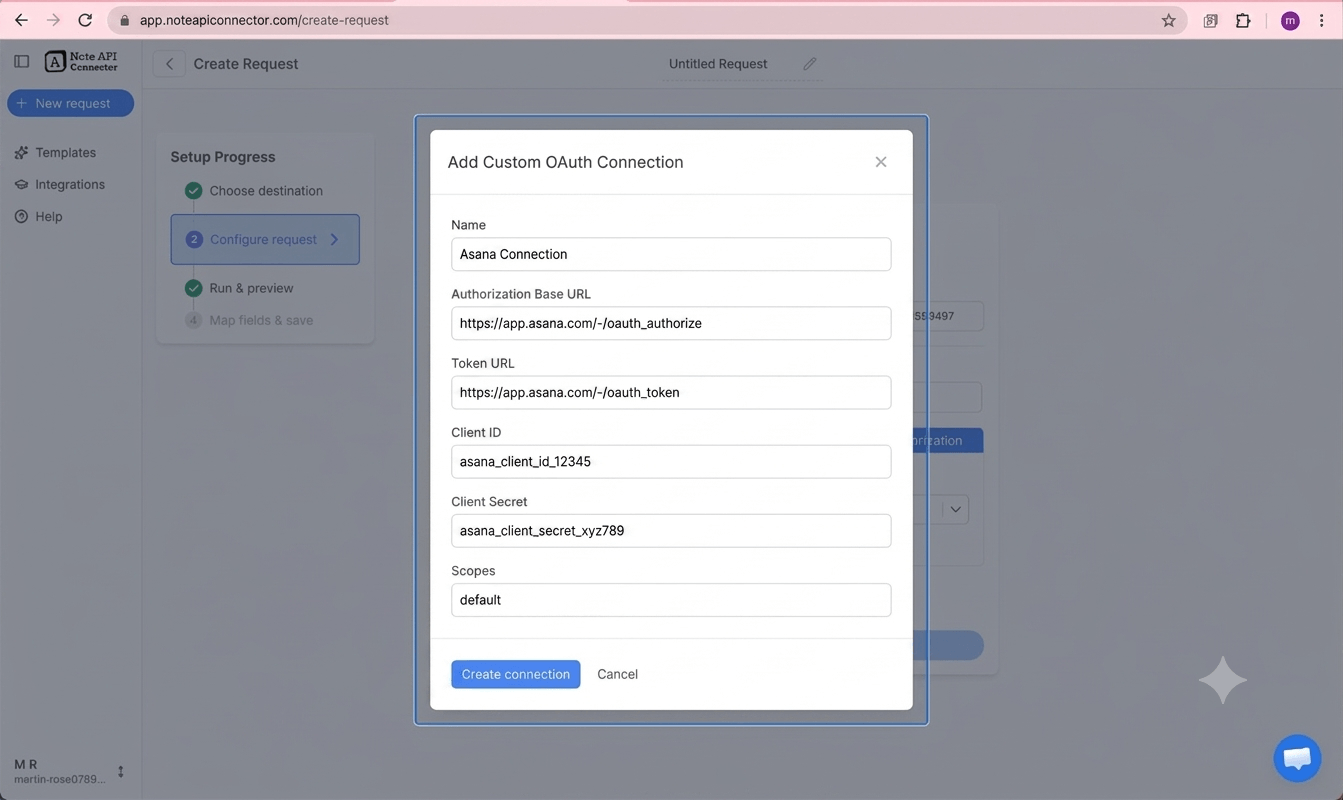This screenshot has height=800, width=1343.
Task: Edit the Authorization Base URL field
Action: point(671,323)
